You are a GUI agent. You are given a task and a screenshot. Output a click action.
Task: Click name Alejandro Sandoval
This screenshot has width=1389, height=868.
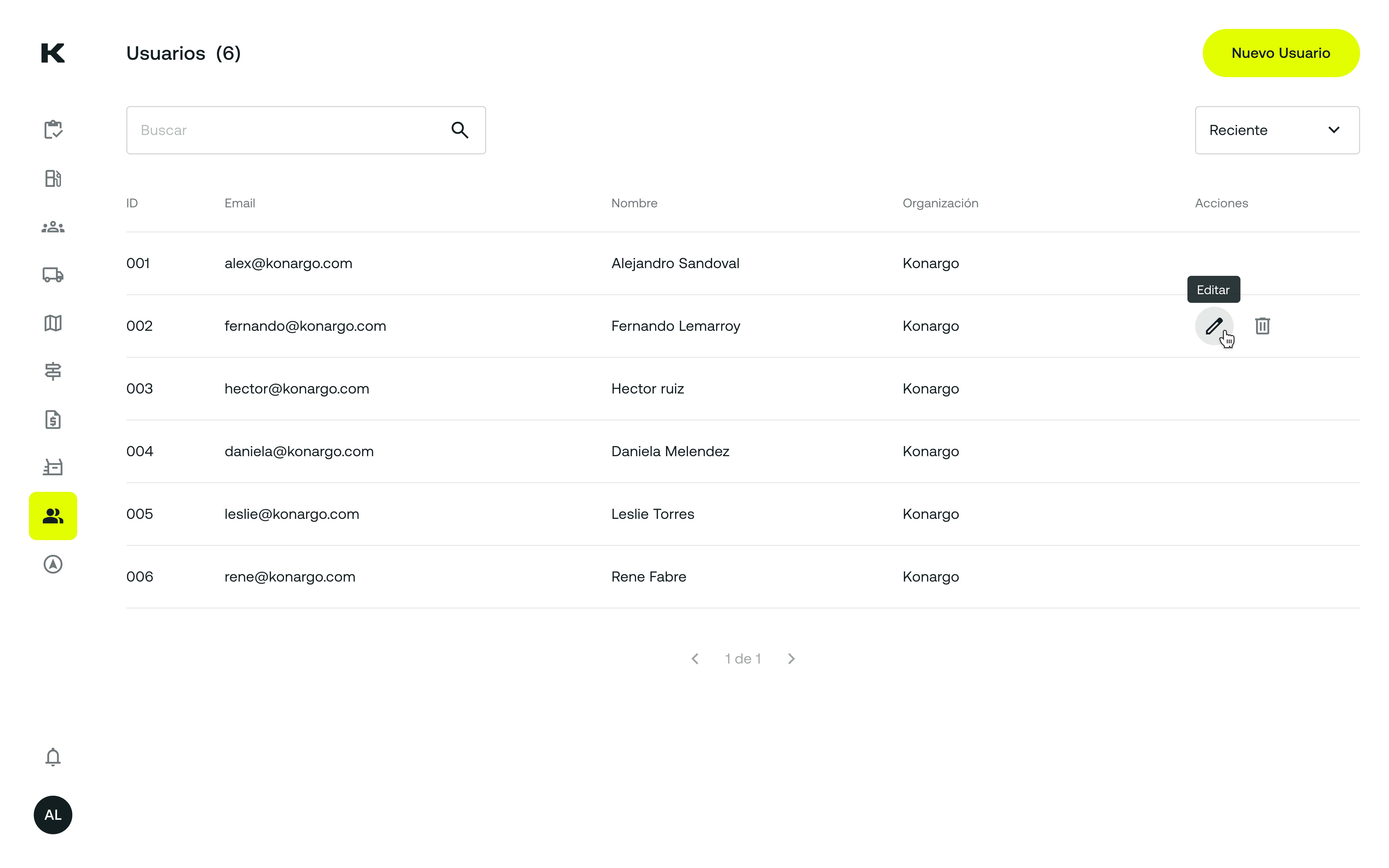(675, 264)
